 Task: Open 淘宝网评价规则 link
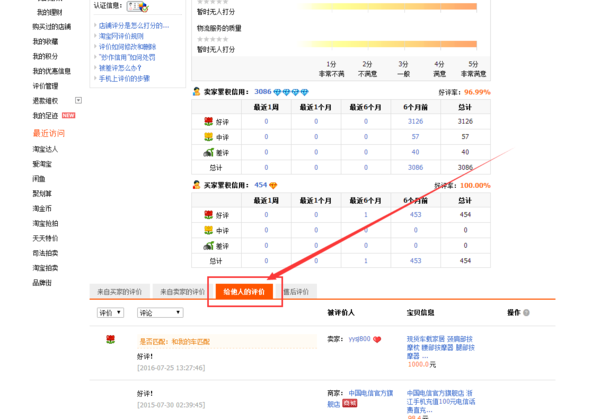[x=121, y=36]
